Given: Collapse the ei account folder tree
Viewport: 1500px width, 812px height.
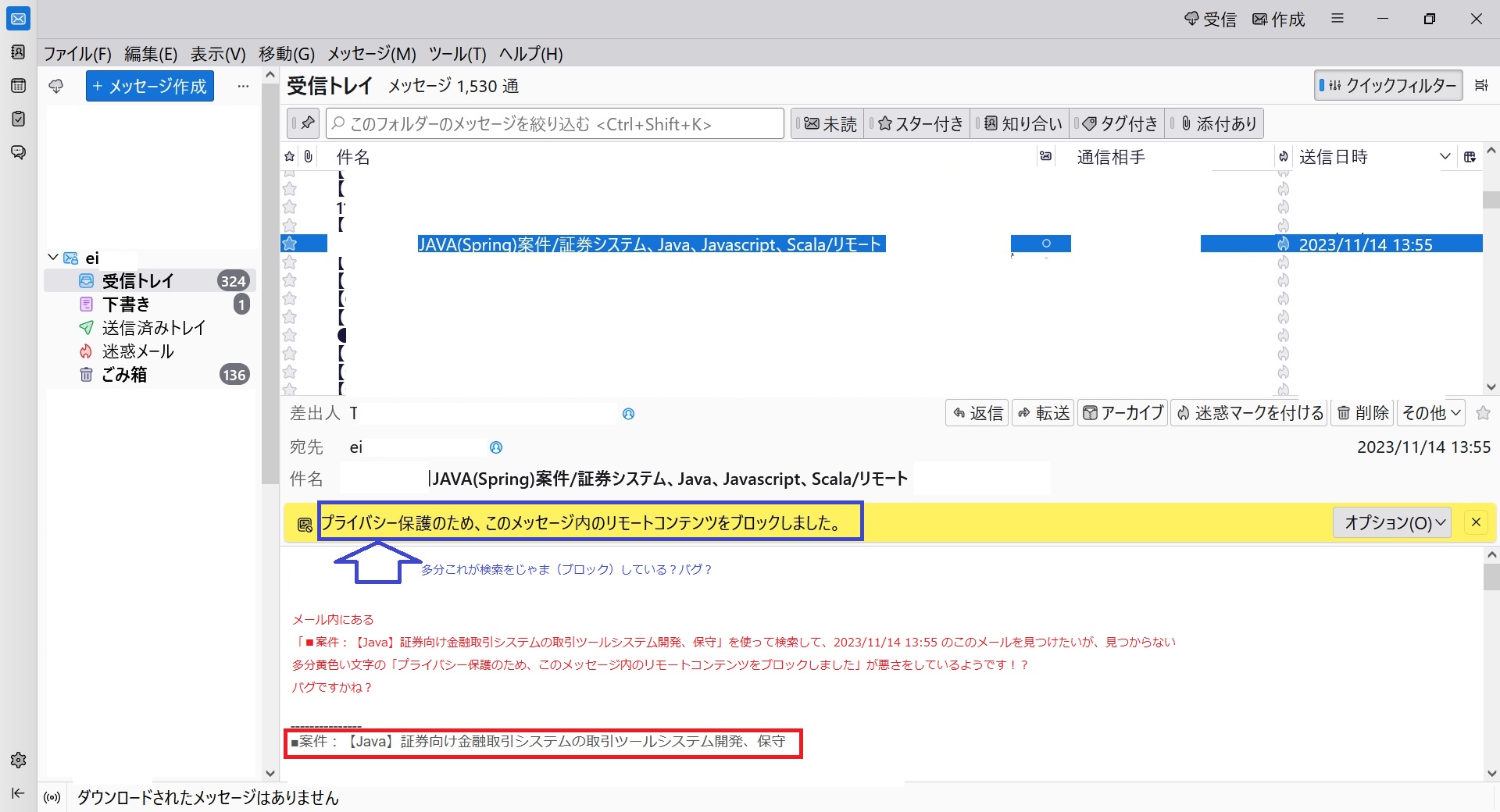Looking at the screenshot, I should (x=53, y=258).
